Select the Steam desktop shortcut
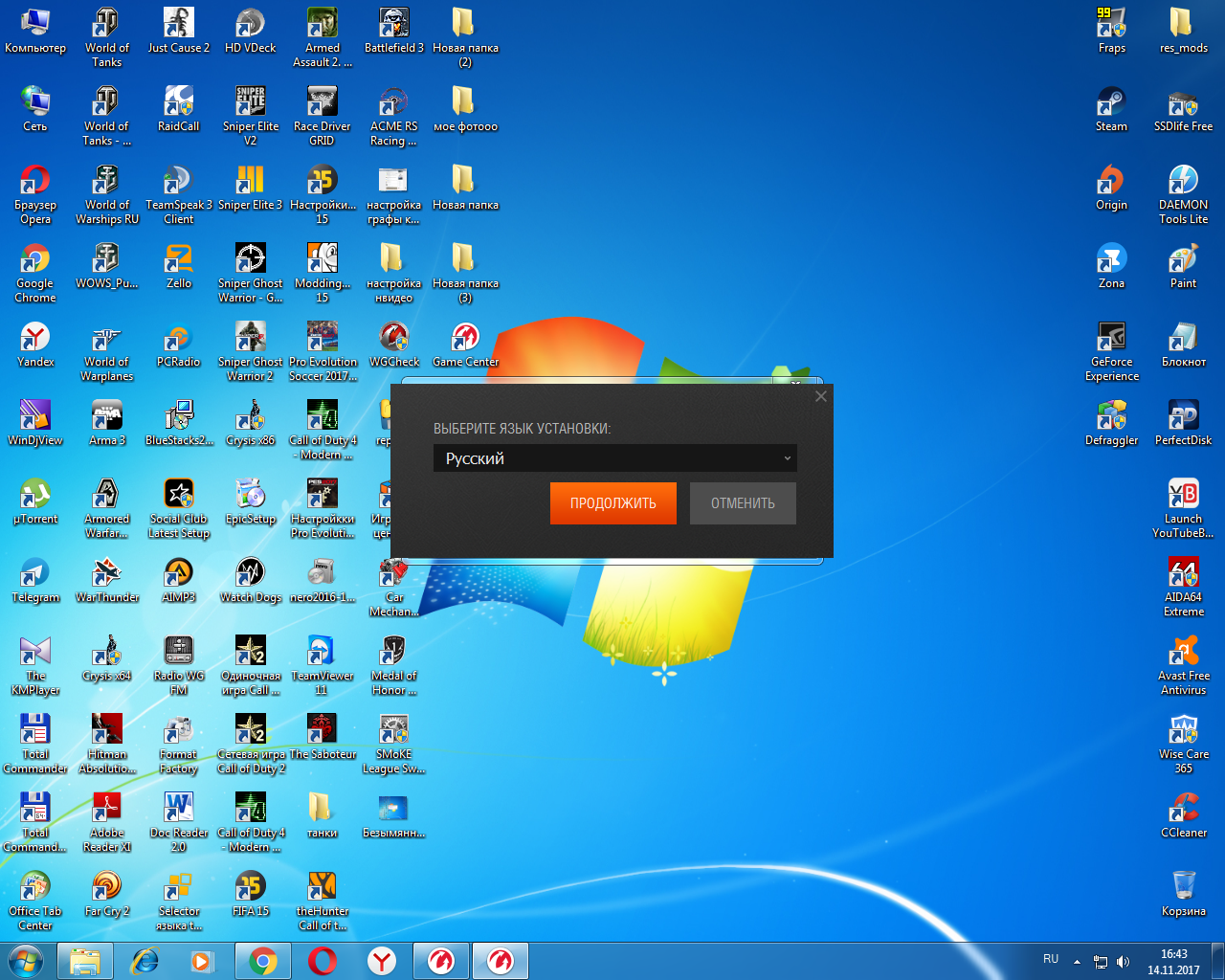 pyautogui.click(x=1111, y=109)
